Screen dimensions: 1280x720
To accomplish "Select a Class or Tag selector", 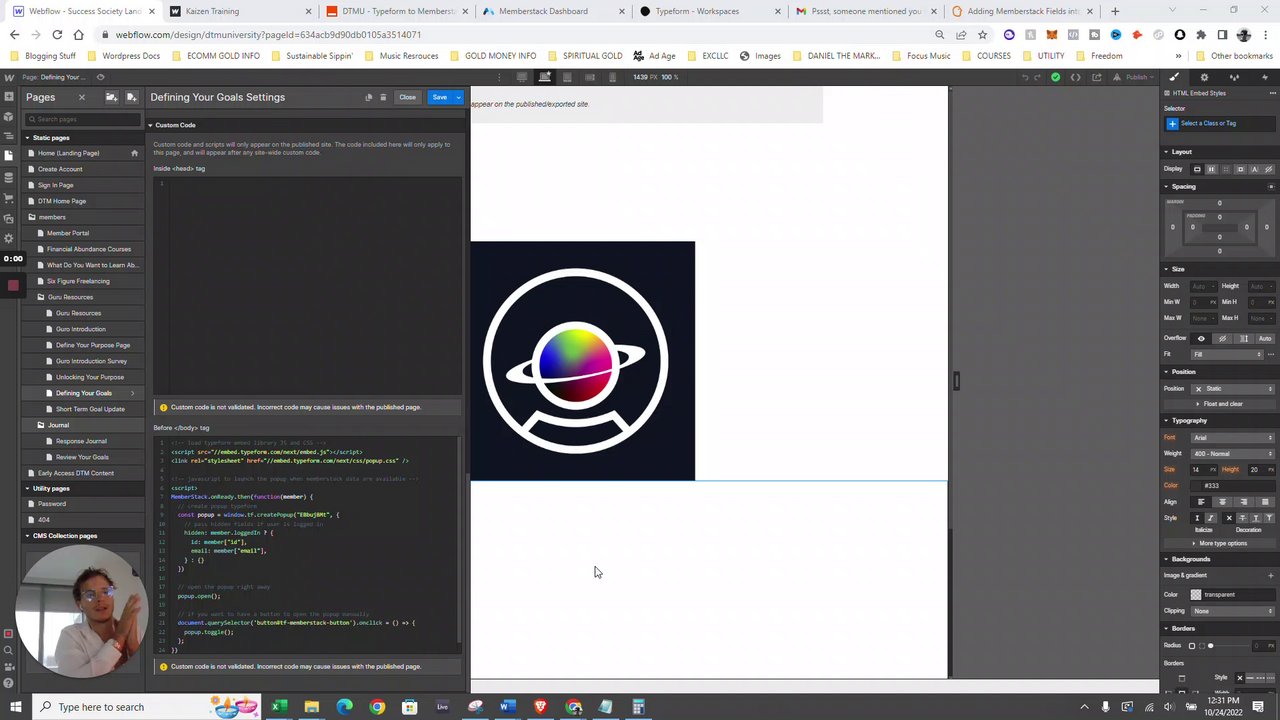I will (1219, 123).
